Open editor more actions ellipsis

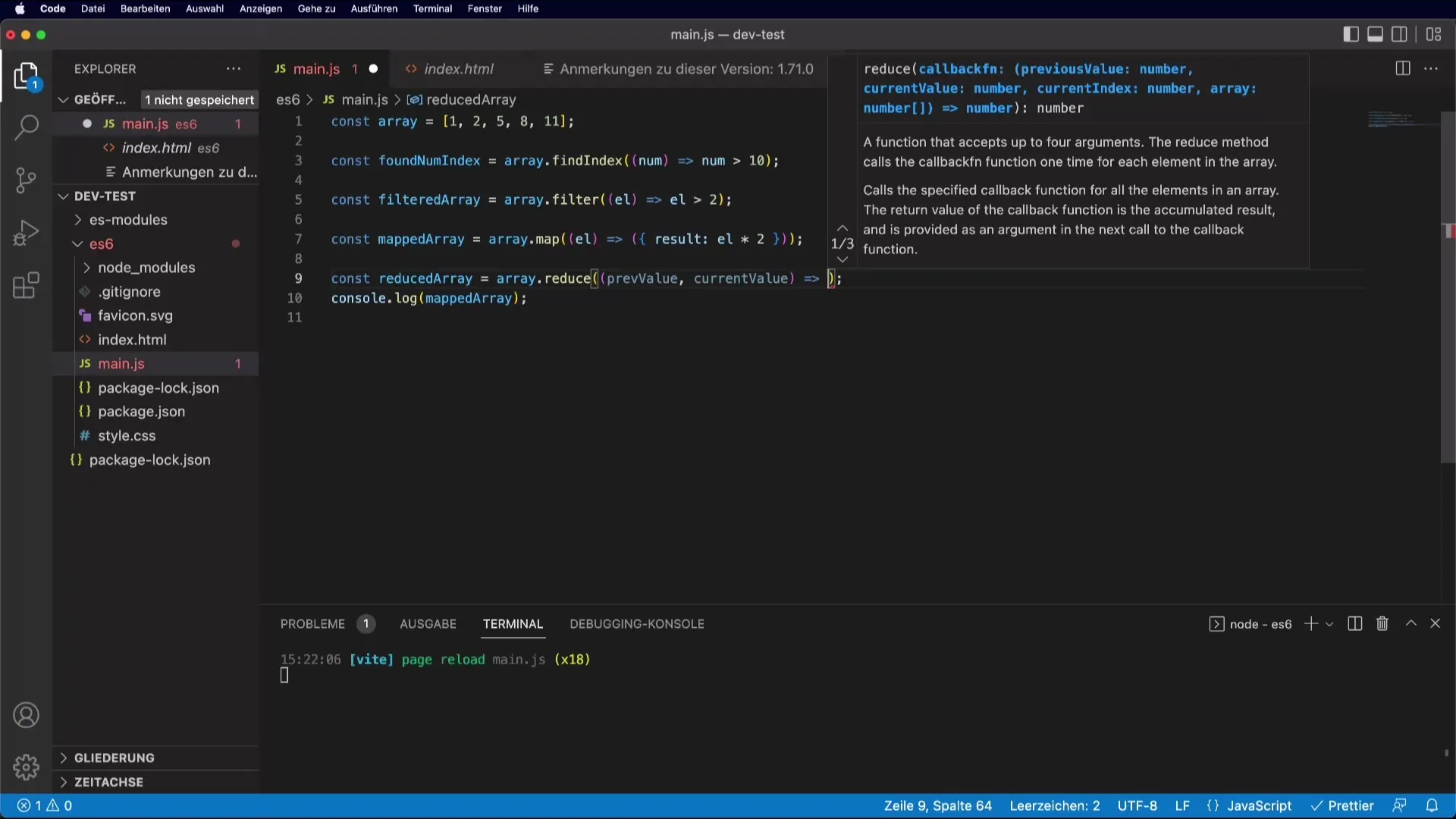pyautogui.click(x=1431, y=69)
